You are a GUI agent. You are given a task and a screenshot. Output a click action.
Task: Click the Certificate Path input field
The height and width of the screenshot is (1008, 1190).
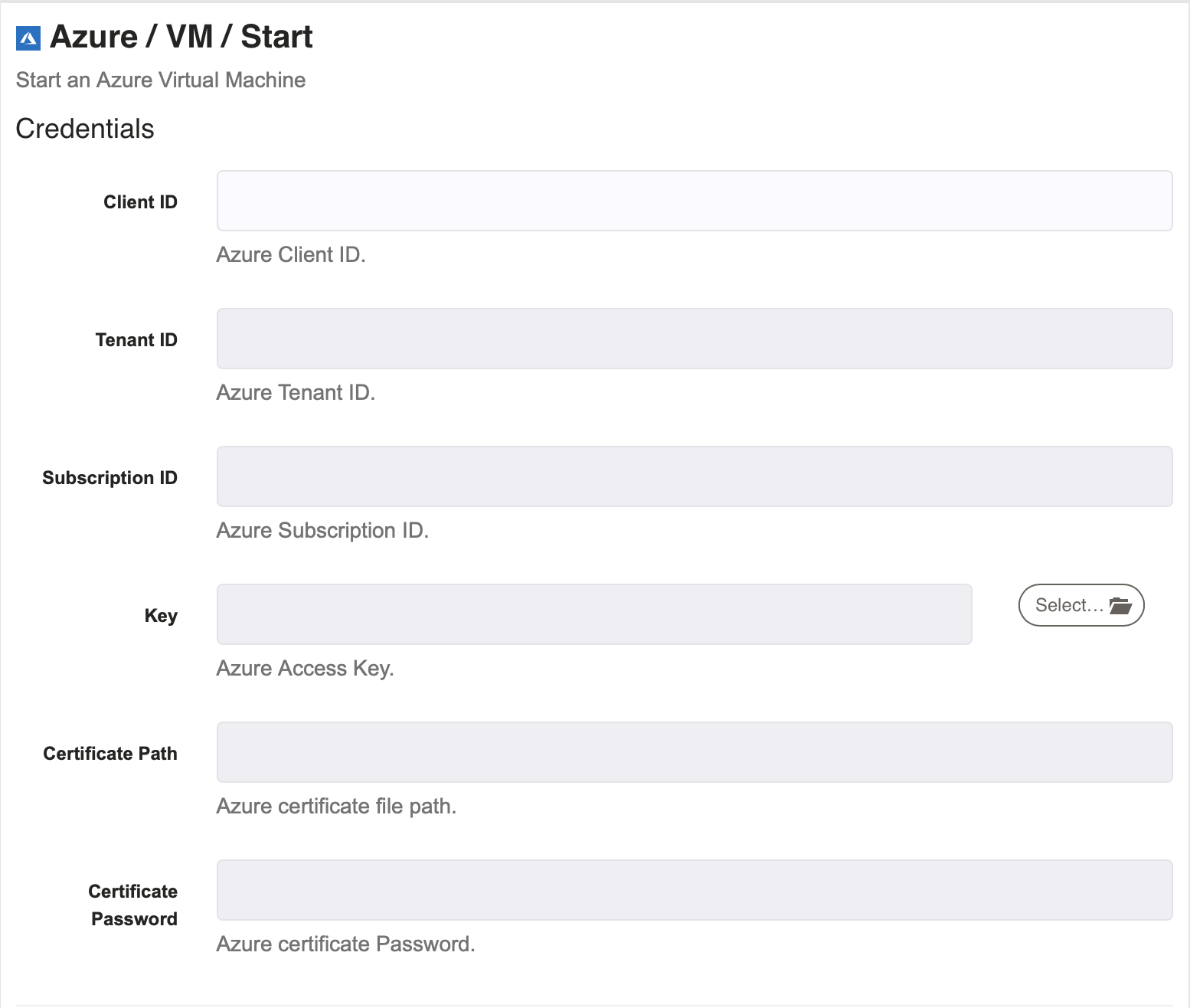[x=695, y=752]
